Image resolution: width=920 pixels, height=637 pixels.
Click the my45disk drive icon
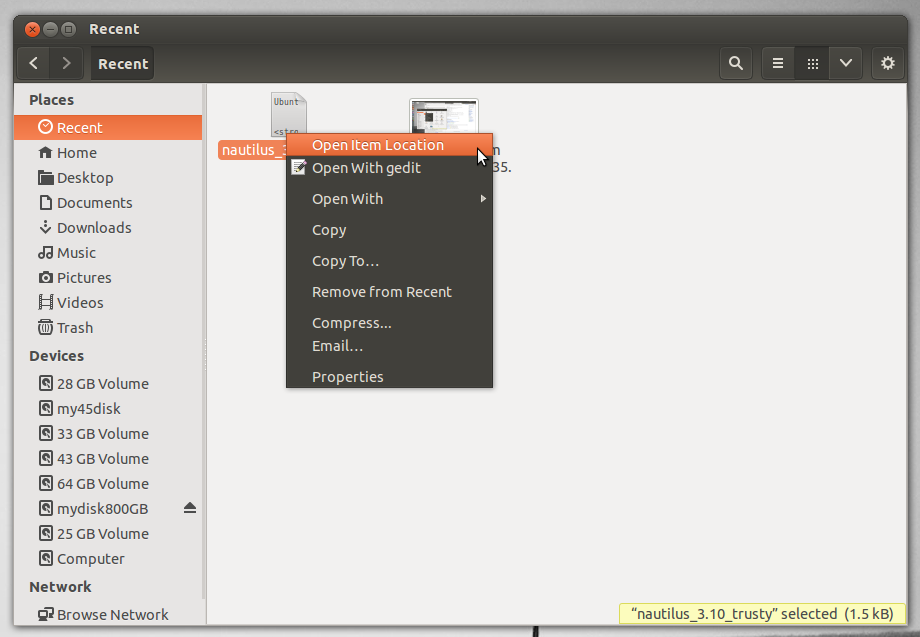click(x=46, y=408)
